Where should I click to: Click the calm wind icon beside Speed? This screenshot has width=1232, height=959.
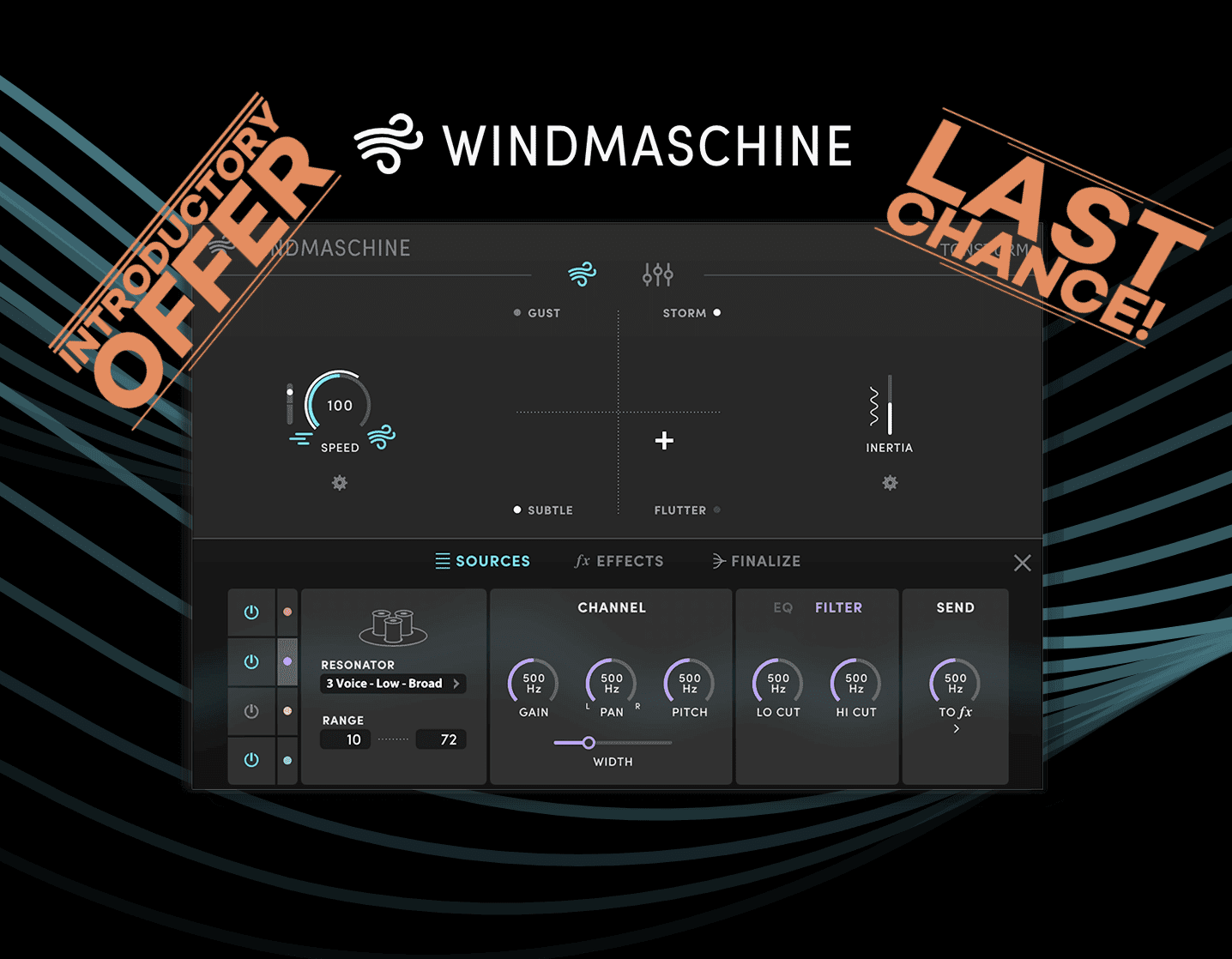[x=300, y=438]
